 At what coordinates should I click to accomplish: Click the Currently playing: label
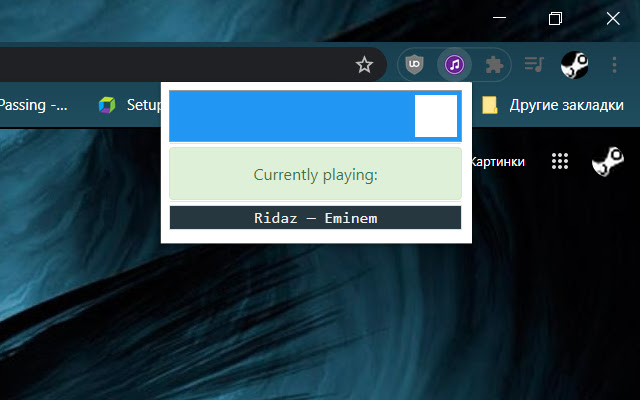point(316,175)
